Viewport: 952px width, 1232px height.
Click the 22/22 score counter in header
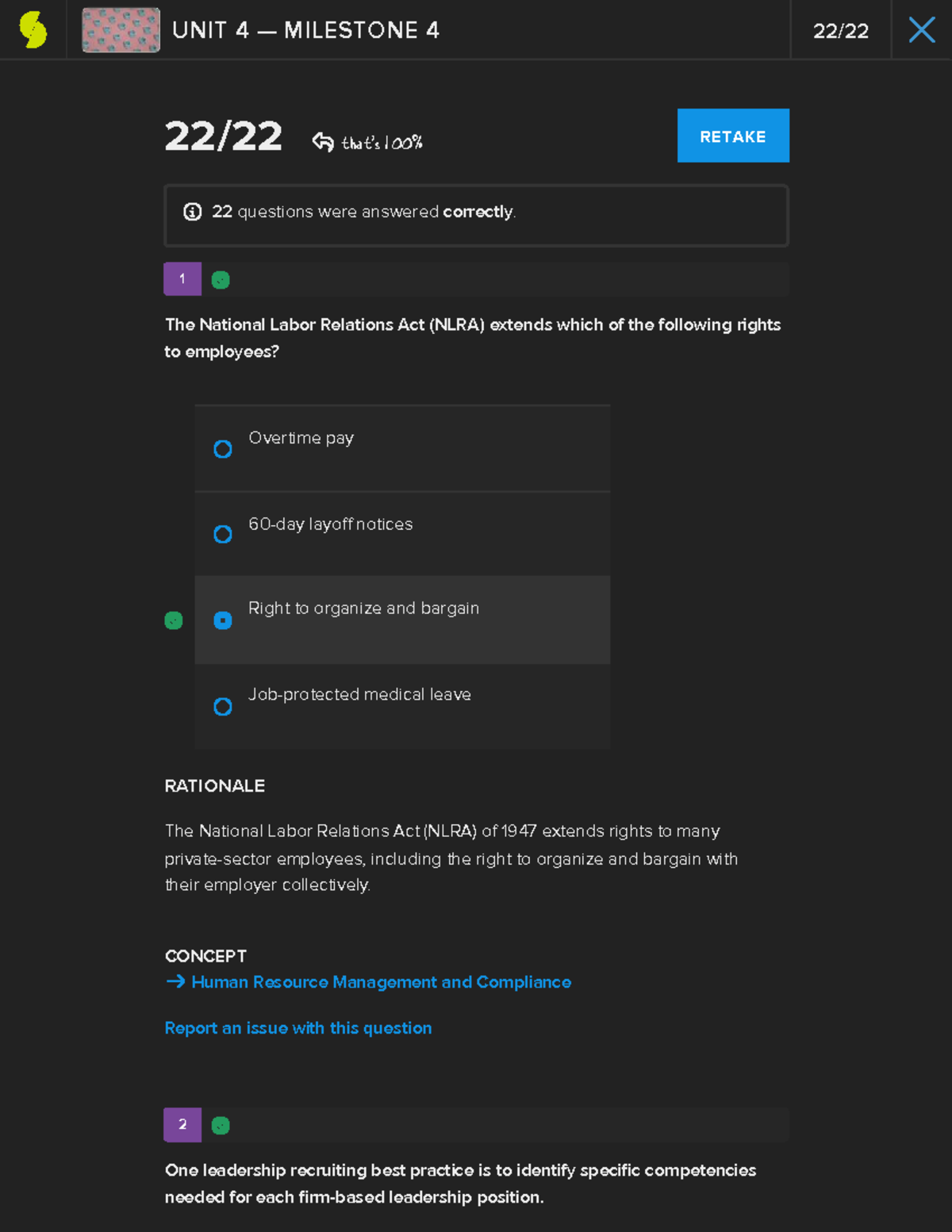click(x=841, y=31)
